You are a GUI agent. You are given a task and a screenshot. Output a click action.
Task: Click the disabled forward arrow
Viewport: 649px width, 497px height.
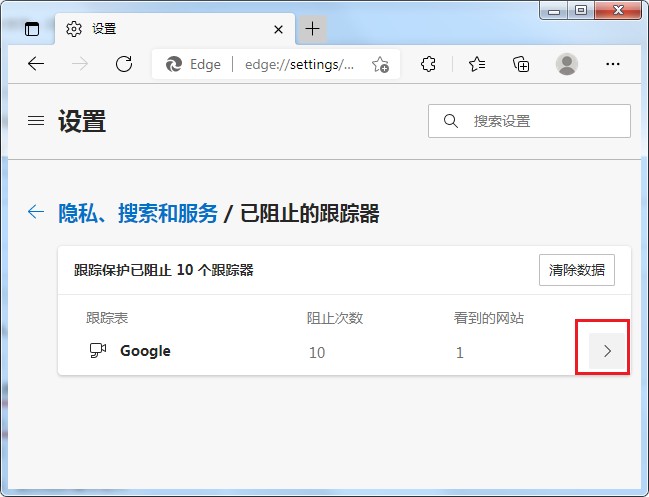(79, 64)
